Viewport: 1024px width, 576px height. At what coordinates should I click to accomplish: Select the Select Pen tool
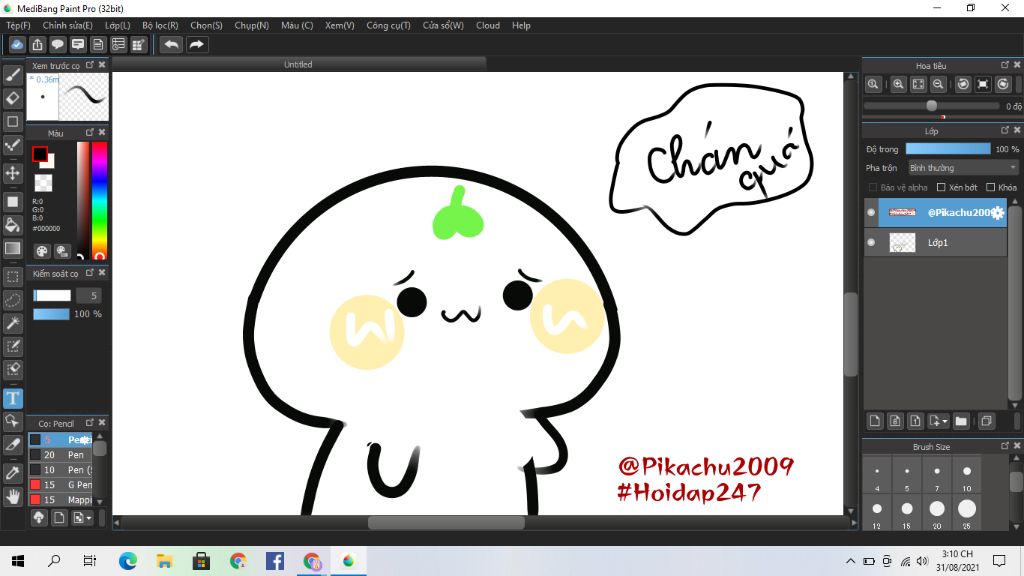pyautogui.click(x=12, y=346)
